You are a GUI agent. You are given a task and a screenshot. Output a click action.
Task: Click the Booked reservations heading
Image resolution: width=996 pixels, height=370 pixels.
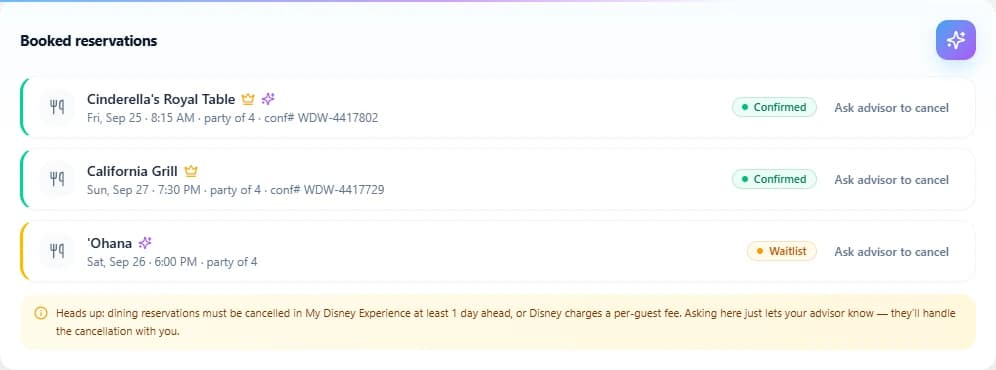coord(88,41)
